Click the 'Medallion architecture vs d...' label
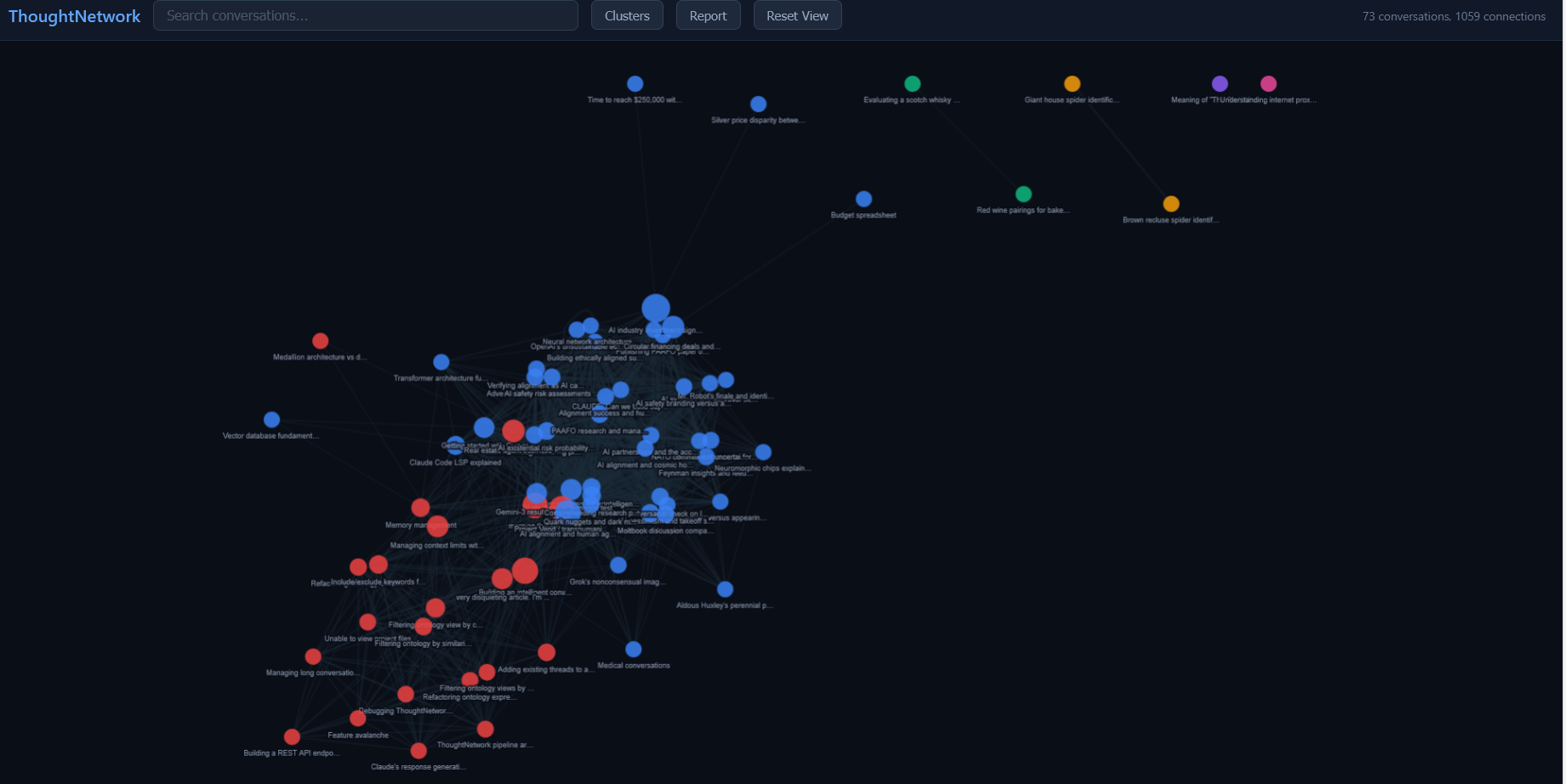Image resolution: width=1566 pixels, height=784 pixels. (x=320, y=357)
